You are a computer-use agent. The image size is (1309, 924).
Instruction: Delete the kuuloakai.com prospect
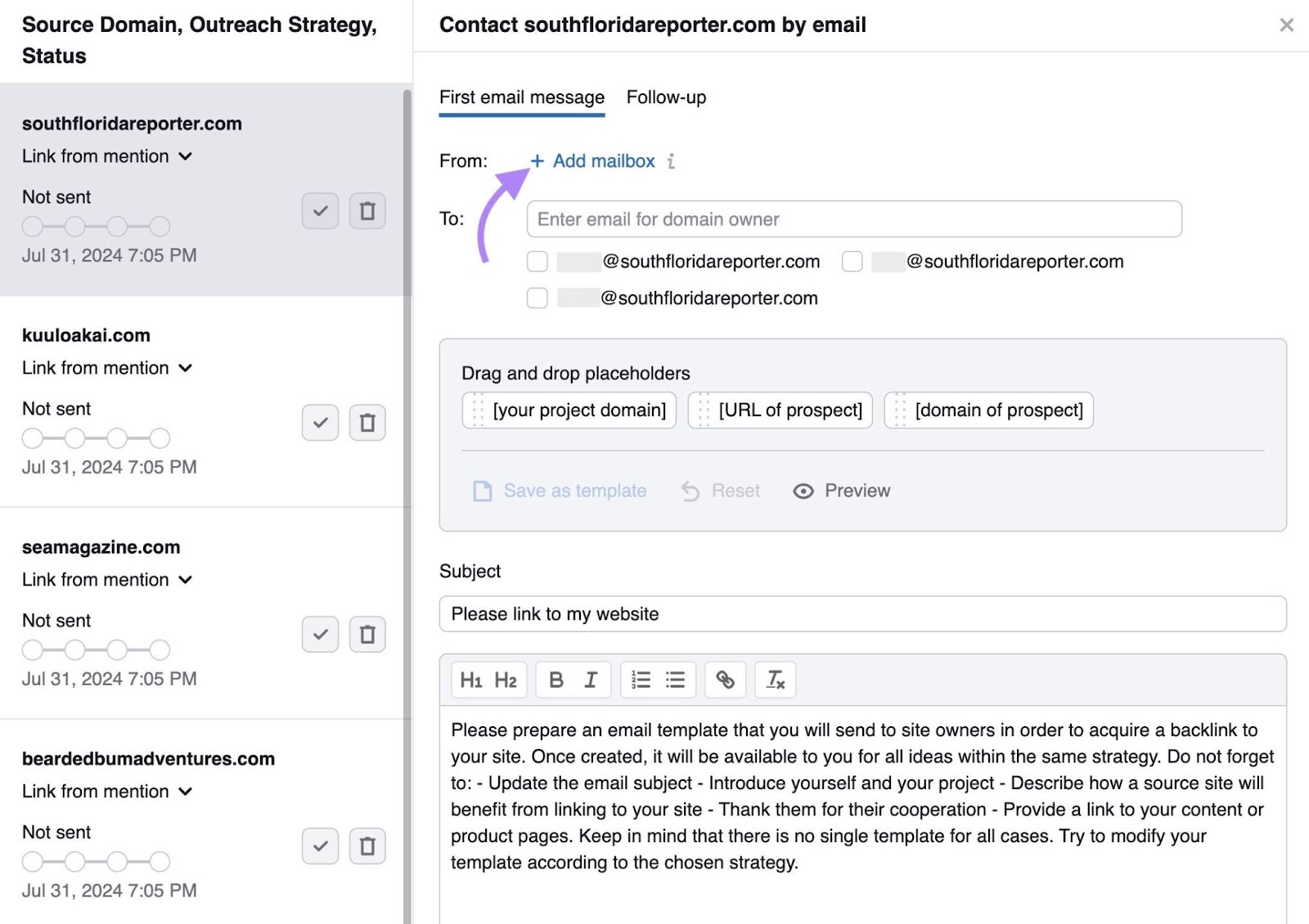click(x=367, y=423)
